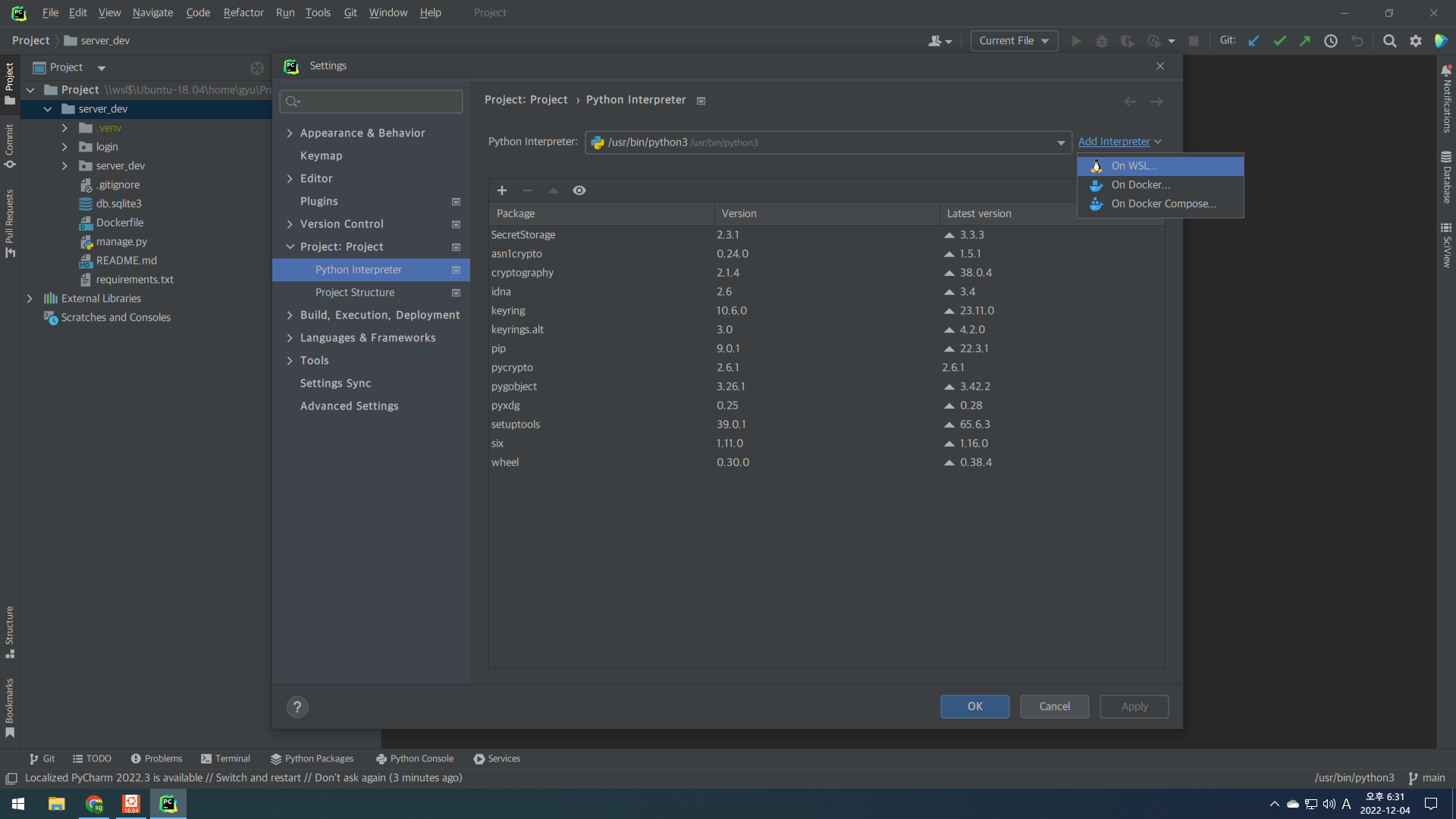Click the Search Everywhere magnifier icon

1389,41
